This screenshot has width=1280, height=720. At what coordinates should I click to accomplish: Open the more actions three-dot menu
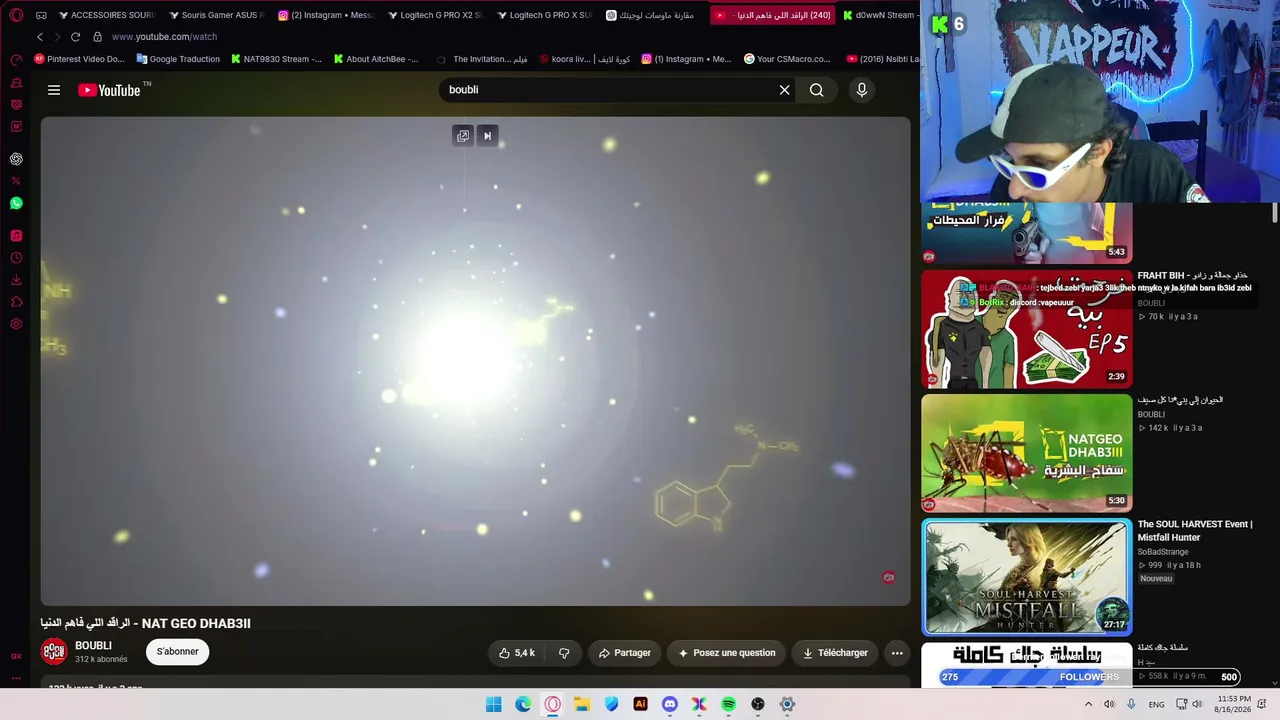(x=897, y=653)
